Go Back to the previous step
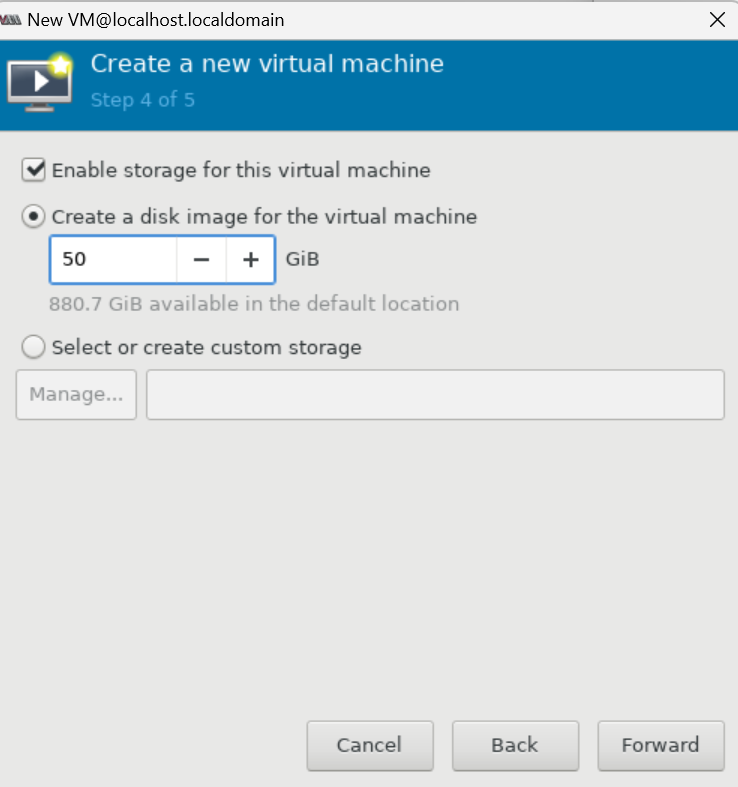 pyautogui.click(x=515, y=745)
